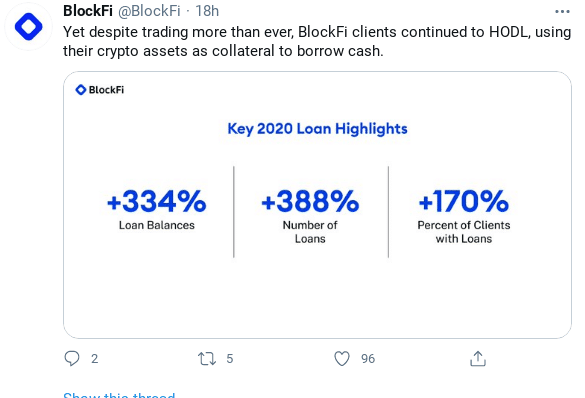Click the +170% Percent of Clients figure
Screen dimensions: 585x398
click(x=464, y=216)
